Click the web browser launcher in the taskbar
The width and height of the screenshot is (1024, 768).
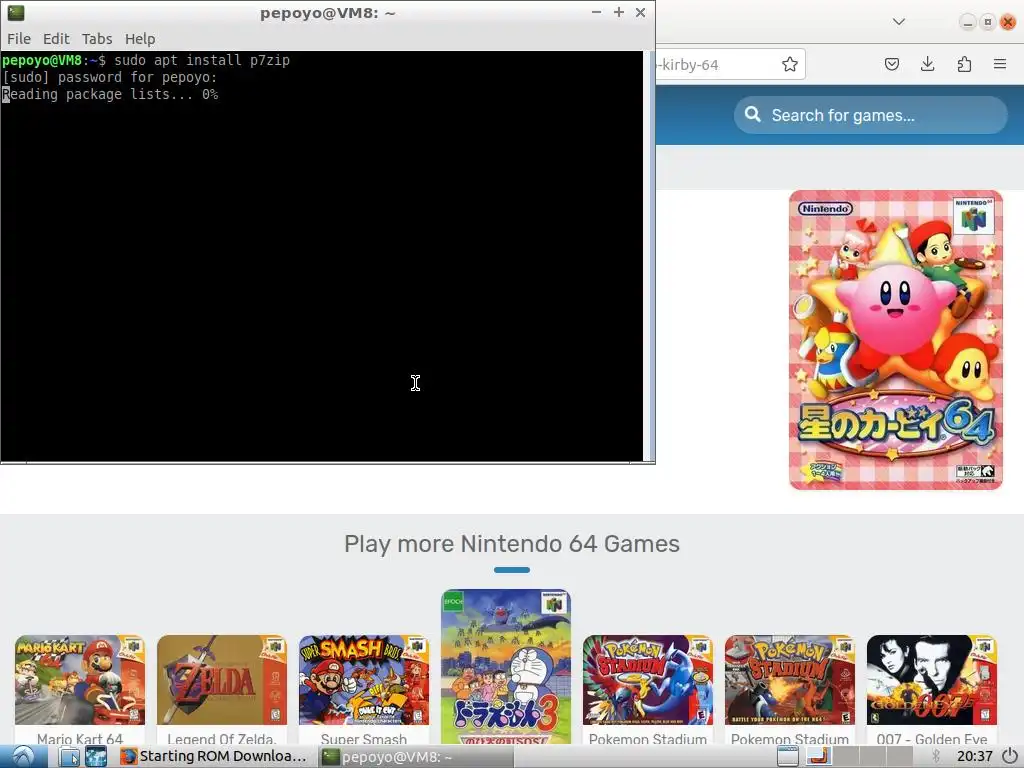pyautogui.click(x=96, y=756)
